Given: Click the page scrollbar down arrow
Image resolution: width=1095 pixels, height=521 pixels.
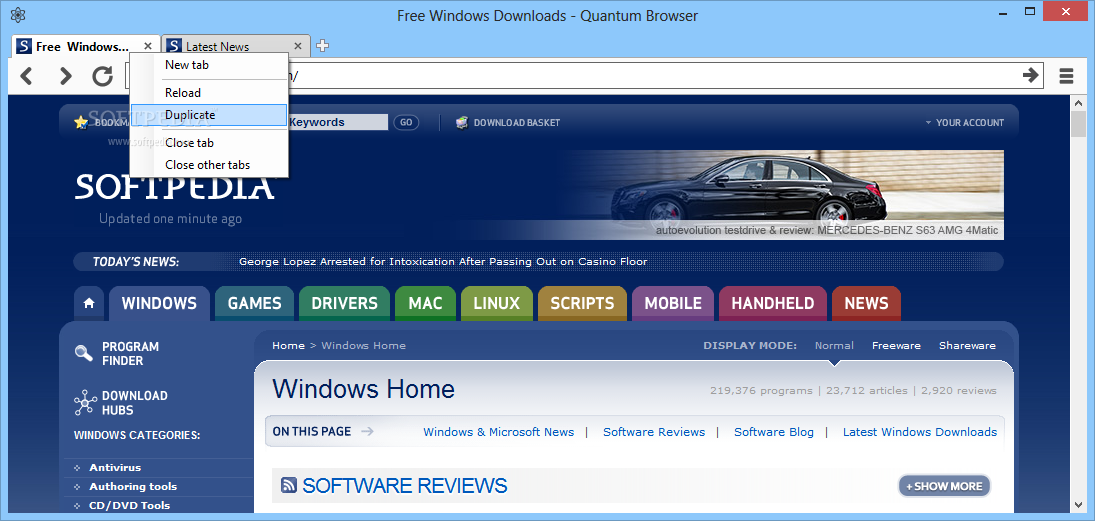Looking at the screenshot, I should 1078,504.
